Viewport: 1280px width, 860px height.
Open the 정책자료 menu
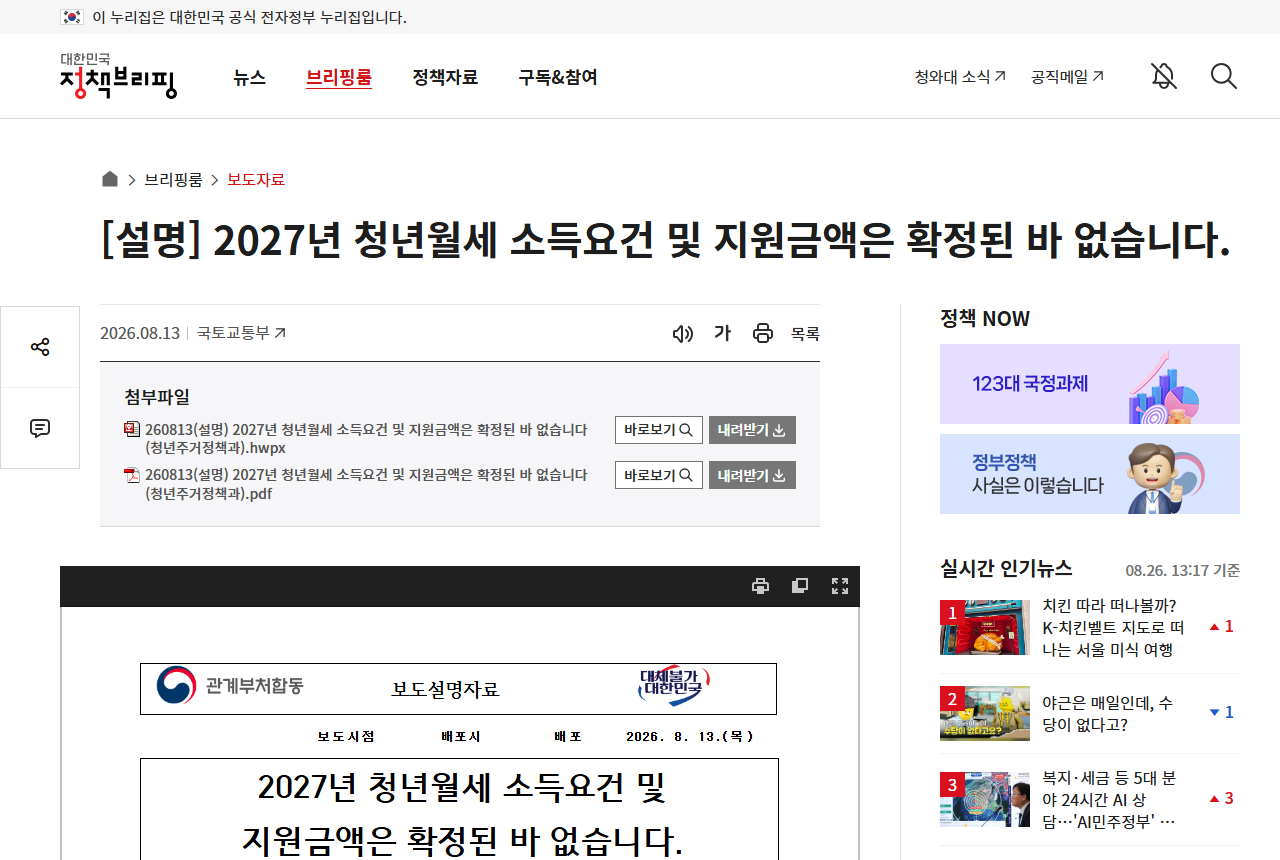[x=445, y=77]
